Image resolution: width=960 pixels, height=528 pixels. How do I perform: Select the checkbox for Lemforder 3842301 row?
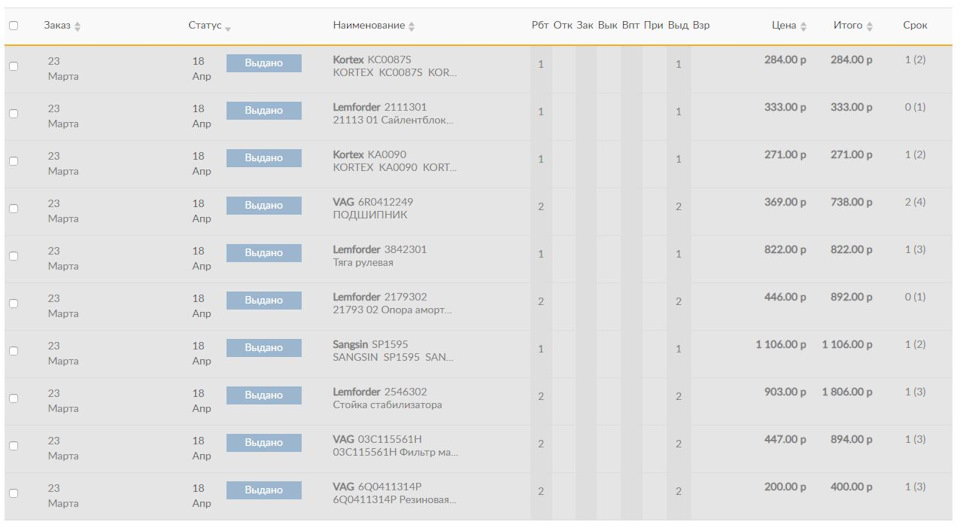[x=13, y=257]
